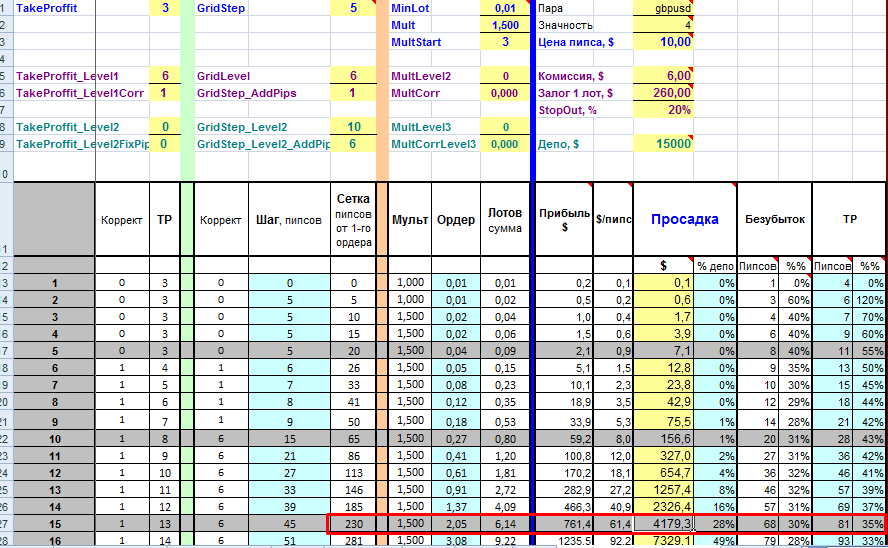Select step cell 15 in row 10
The width and height of the screenshot is (888, 548).
click(289, 439)
